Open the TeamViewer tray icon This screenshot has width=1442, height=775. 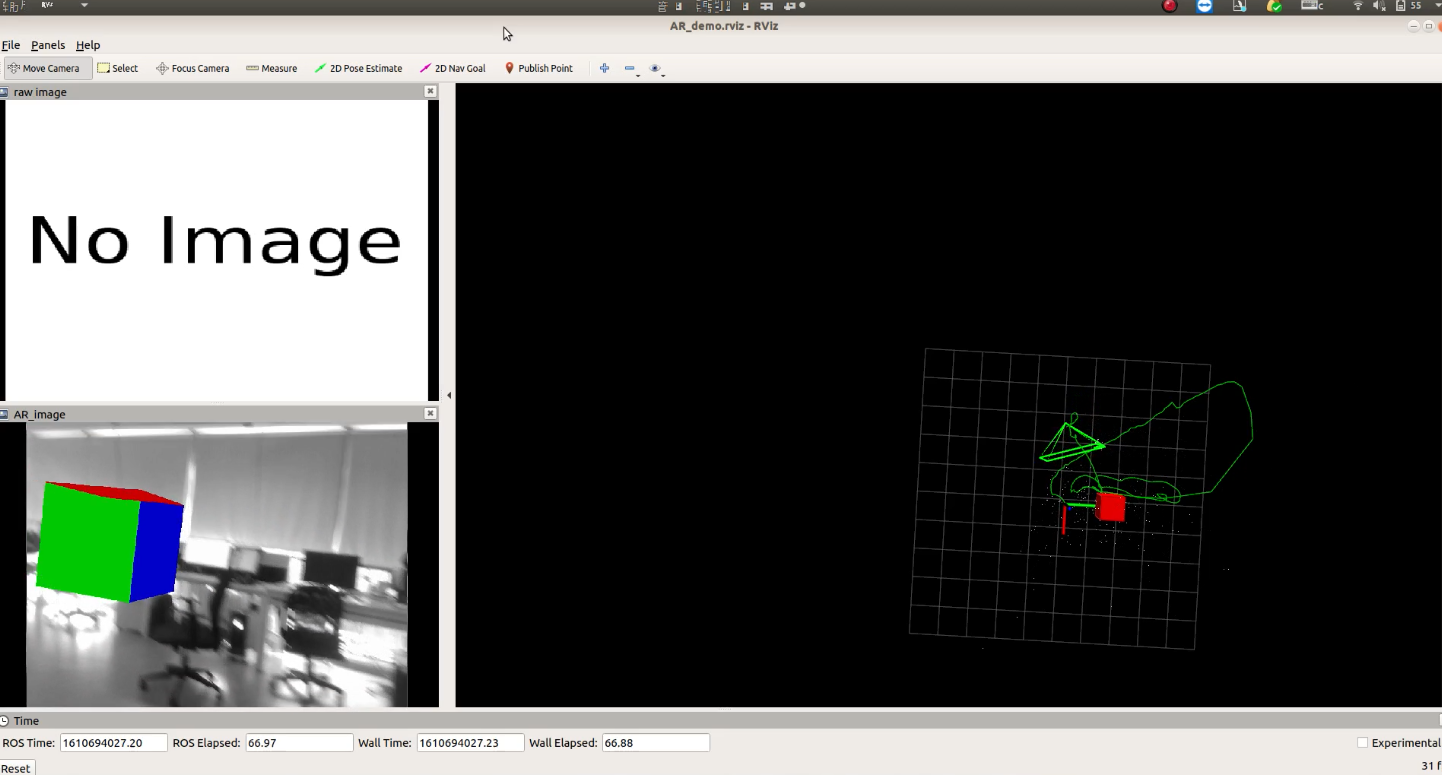(x=1204, y=6)
